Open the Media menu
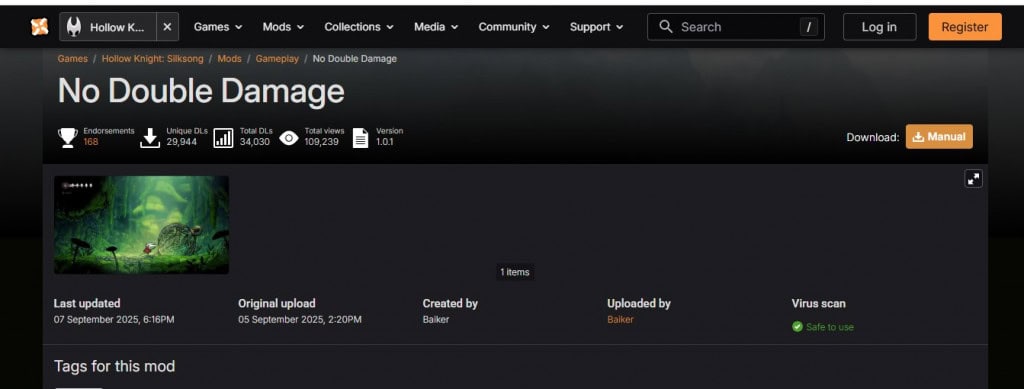 [x=436, y=27]
